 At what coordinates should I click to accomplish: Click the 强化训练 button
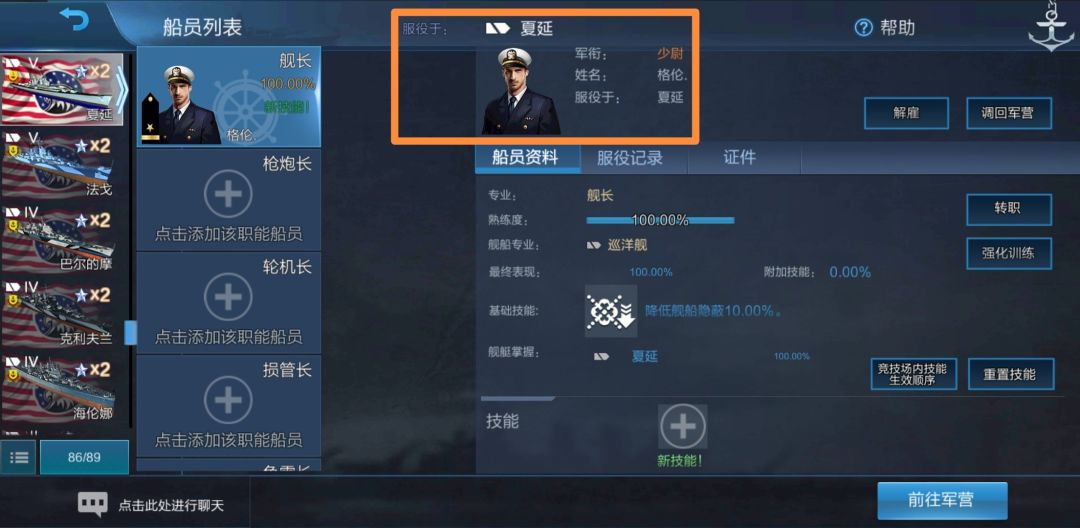[1008, 253]
